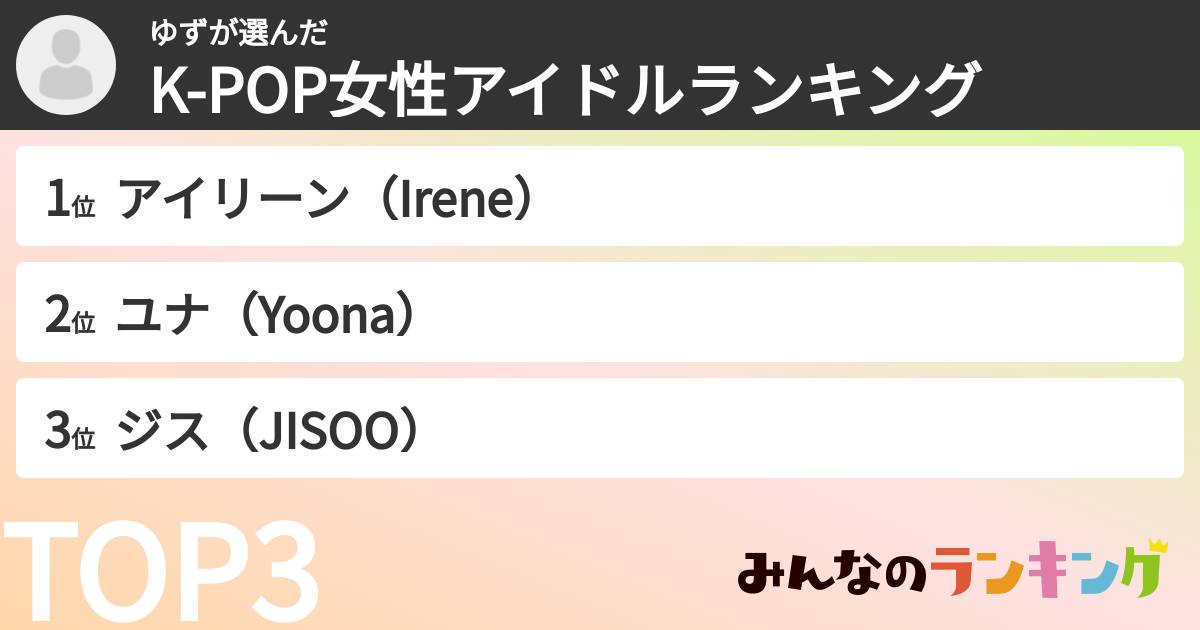Select the 1位 rank label
The height and width of the screenshot is (630, 1200).
(x=69, y=201)
